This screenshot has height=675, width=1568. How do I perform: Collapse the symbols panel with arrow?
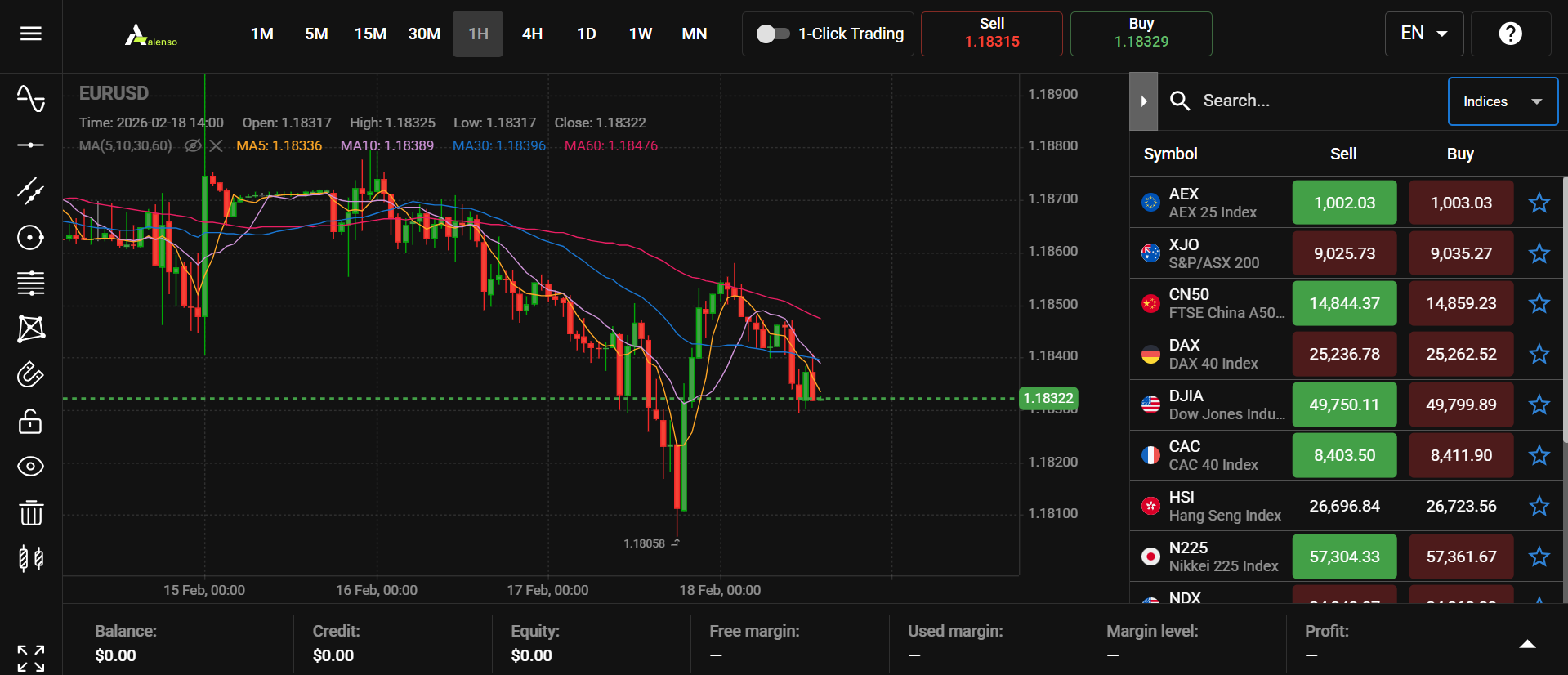pyautogui.click(x=1144, y=101)
